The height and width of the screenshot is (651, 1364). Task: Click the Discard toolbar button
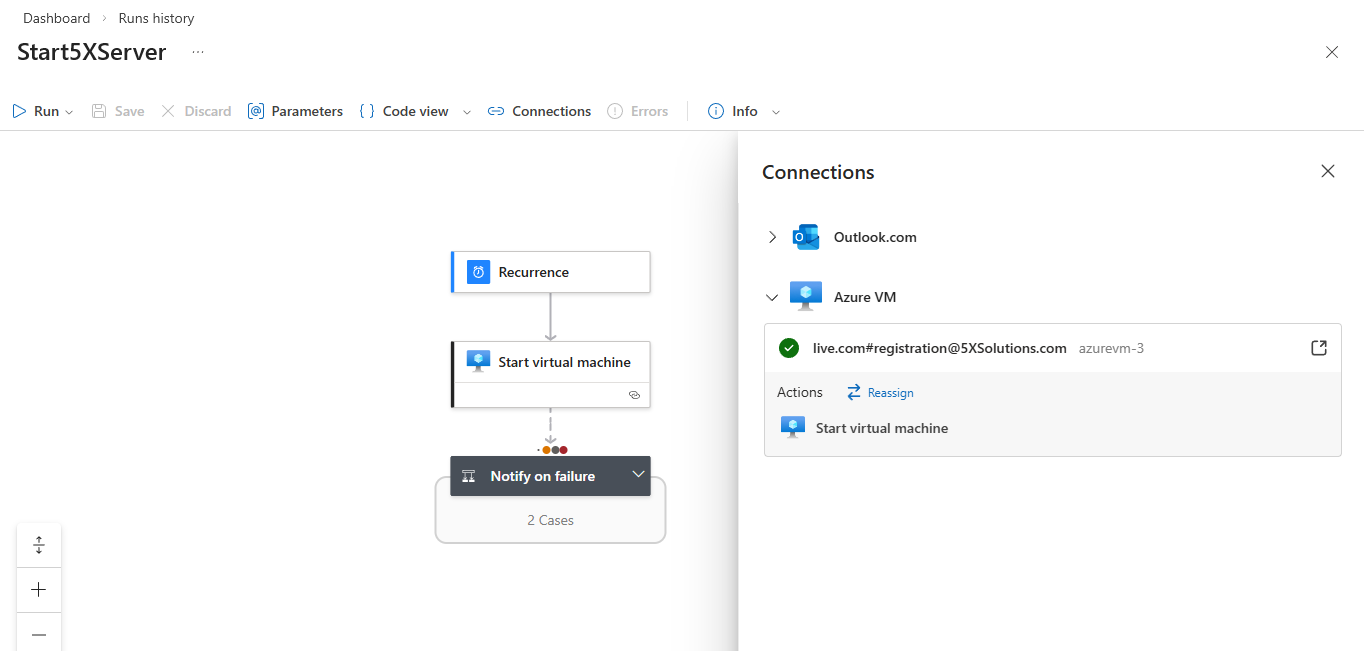pyautogui.click(x=196, y=111)
